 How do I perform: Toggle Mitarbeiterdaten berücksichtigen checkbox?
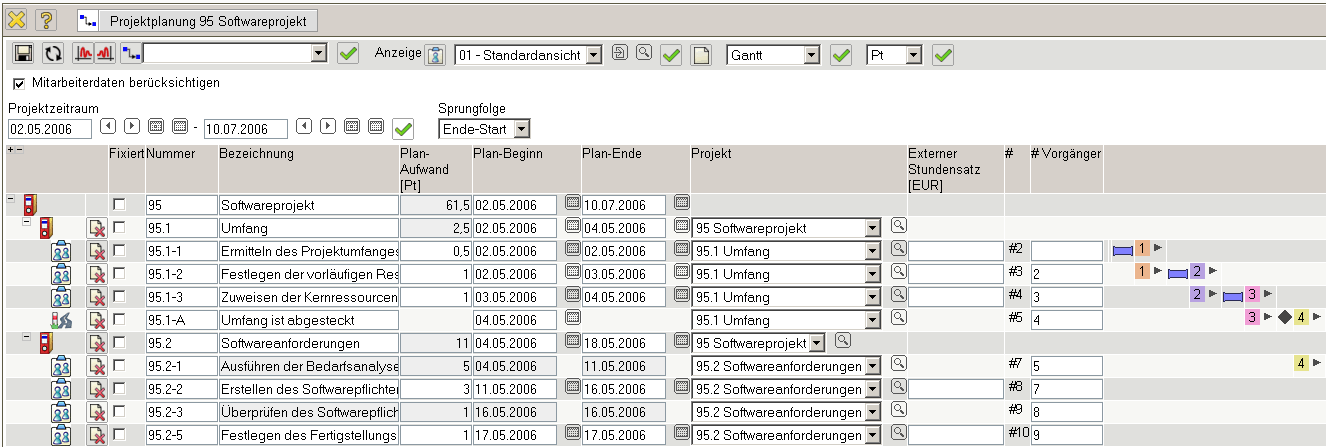(x=20, y=83)
